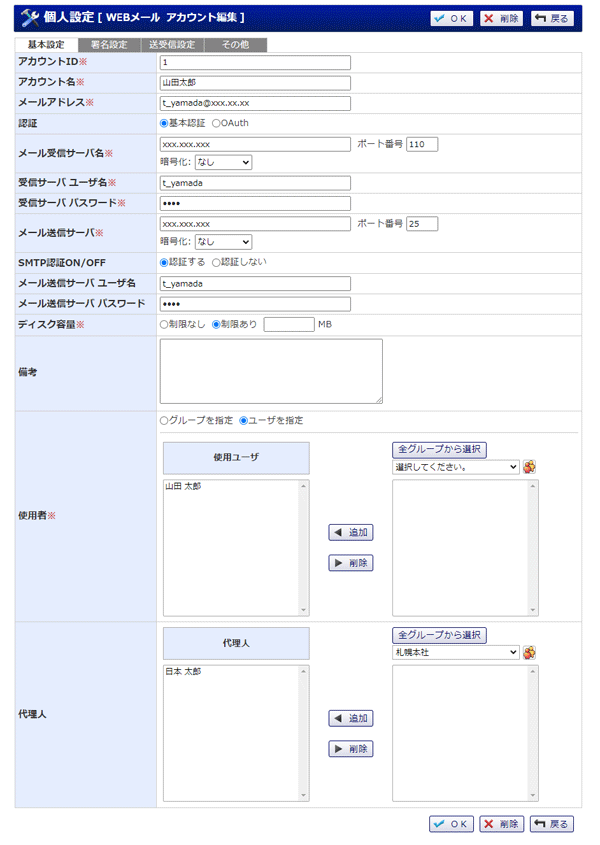Viewport: 600px width, 845px height.
Task: Open the 送受信設定 tab
Action: [173, 45]
